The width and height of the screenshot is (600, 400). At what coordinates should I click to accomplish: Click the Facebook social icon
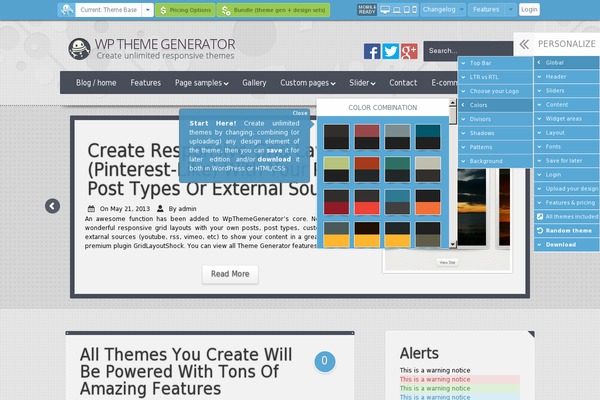[x=372, y=51]
